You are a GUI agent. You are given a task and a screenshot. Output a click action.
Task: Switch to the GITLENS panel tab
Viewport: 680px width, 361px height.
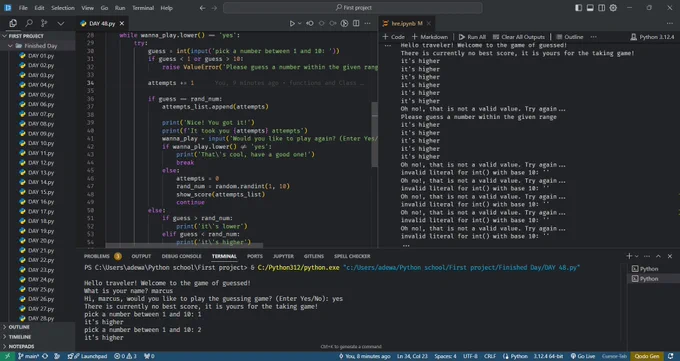pos(314,256)
